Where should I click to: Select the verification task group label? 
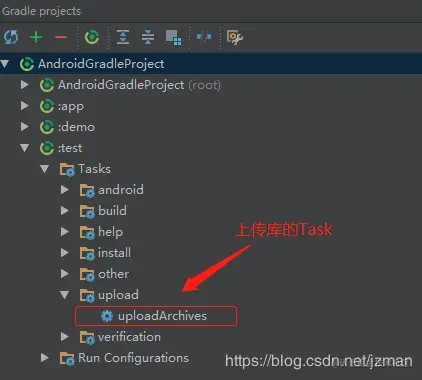(129, 337)
